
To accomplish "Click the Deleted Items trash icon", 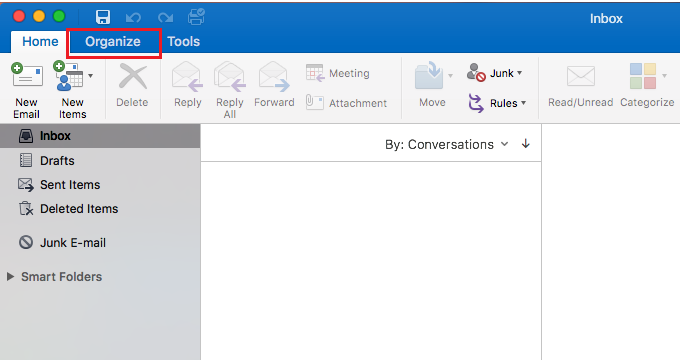I will pyautogui.click(x=26, y=209).
